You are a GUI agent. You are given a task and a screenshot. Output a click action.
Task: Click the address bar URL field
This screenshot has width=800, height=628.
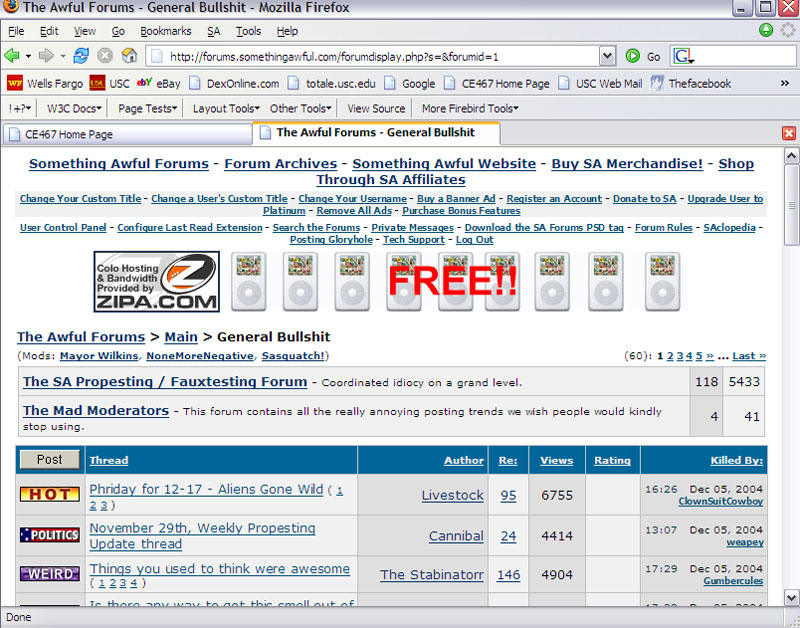pyautogui.click(x=373, y=56)
